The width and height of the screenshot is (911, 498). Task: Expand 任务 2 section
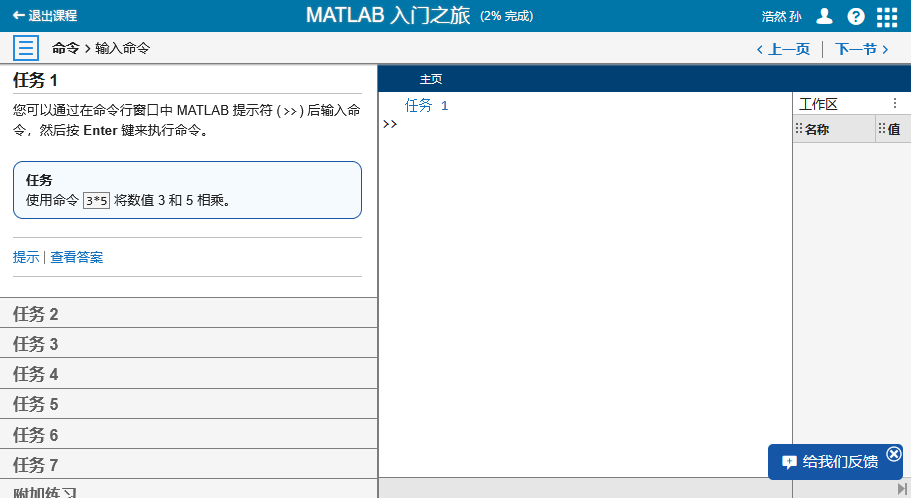(x=188, y=314)
